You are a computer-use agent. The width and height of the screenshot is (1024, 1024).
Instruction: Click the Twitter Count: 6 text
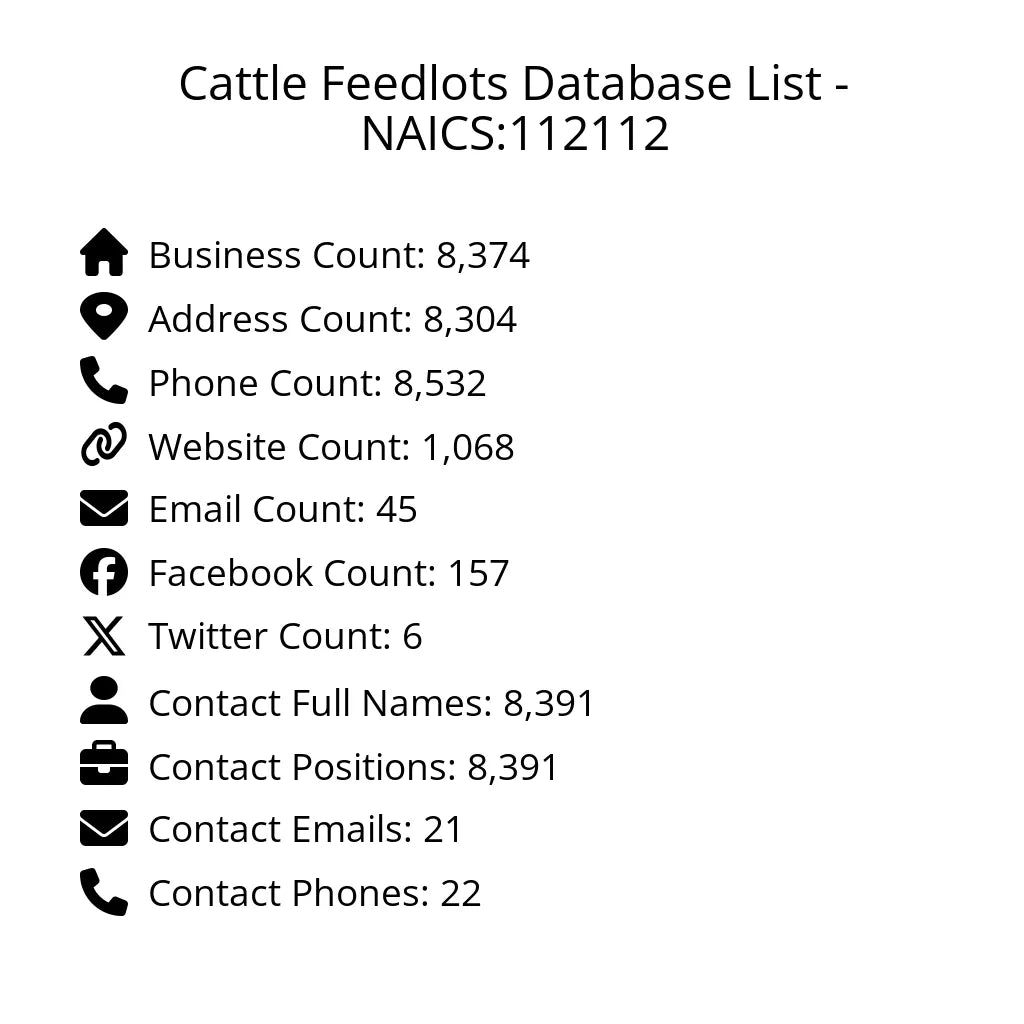pyautogui.click(x=285, y=637)
